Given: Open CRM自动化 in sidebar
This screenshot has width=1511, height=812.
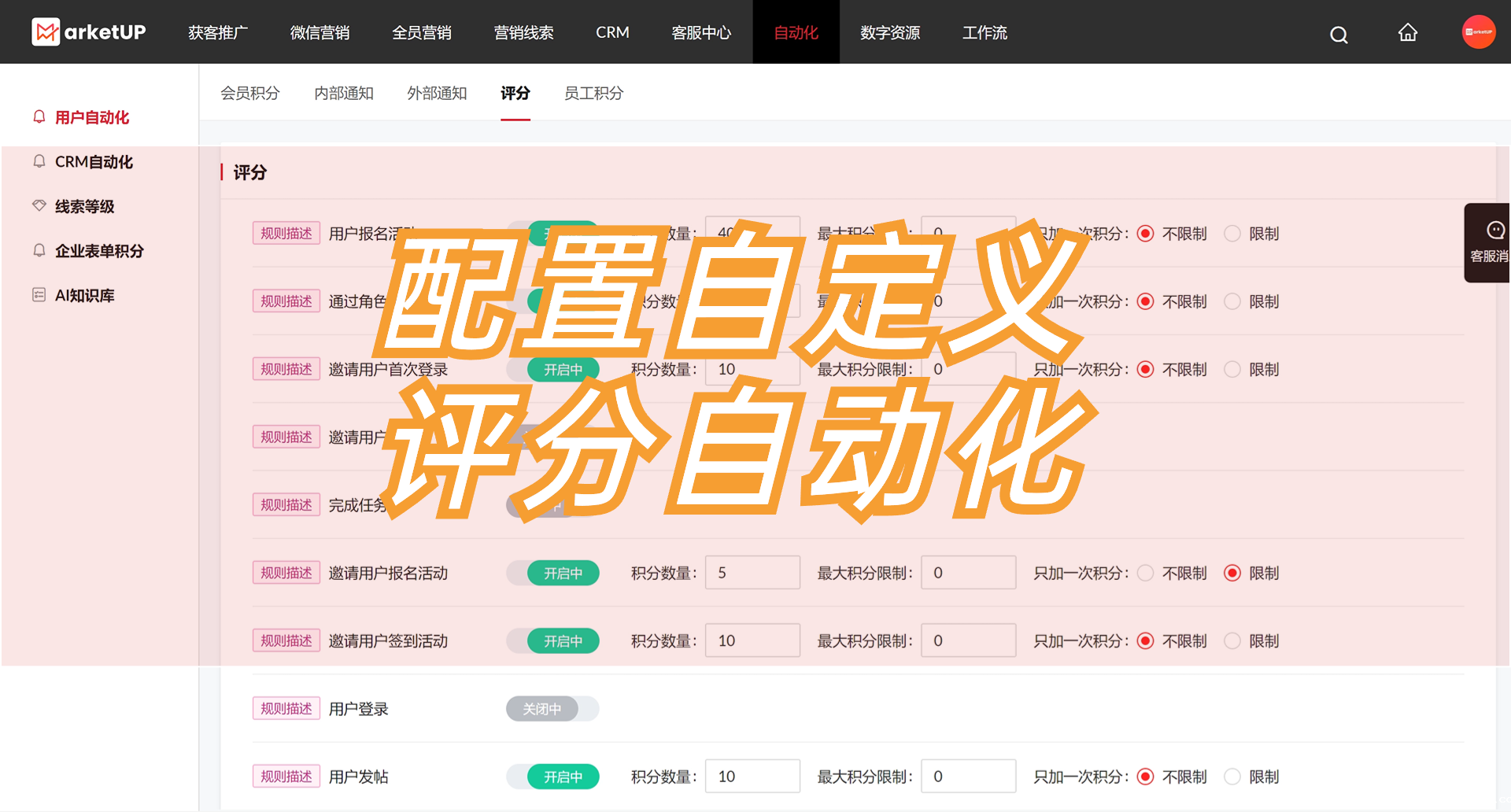Looking at the screenshot, I should [x=94, y=161].
